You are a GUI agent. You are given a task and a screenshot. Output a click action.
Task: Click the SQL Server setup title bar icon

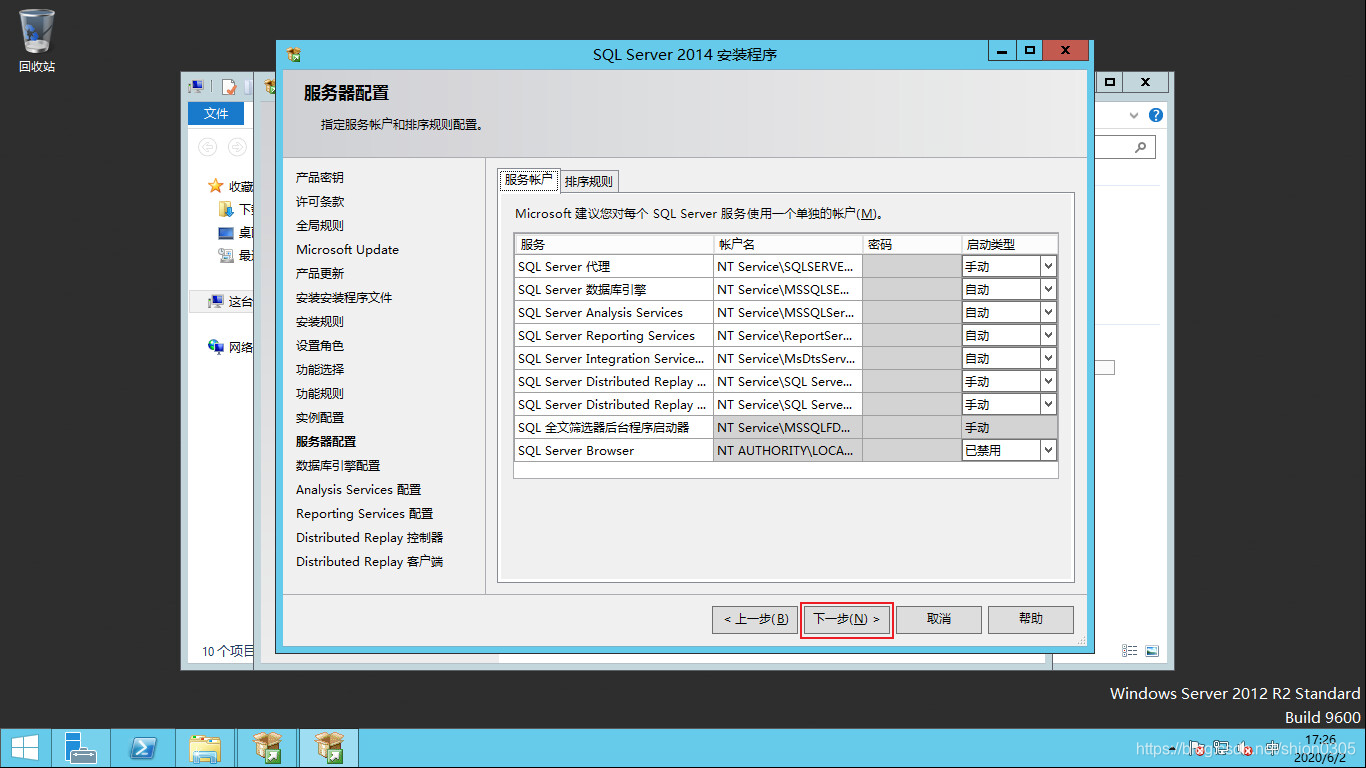point(294,54)
